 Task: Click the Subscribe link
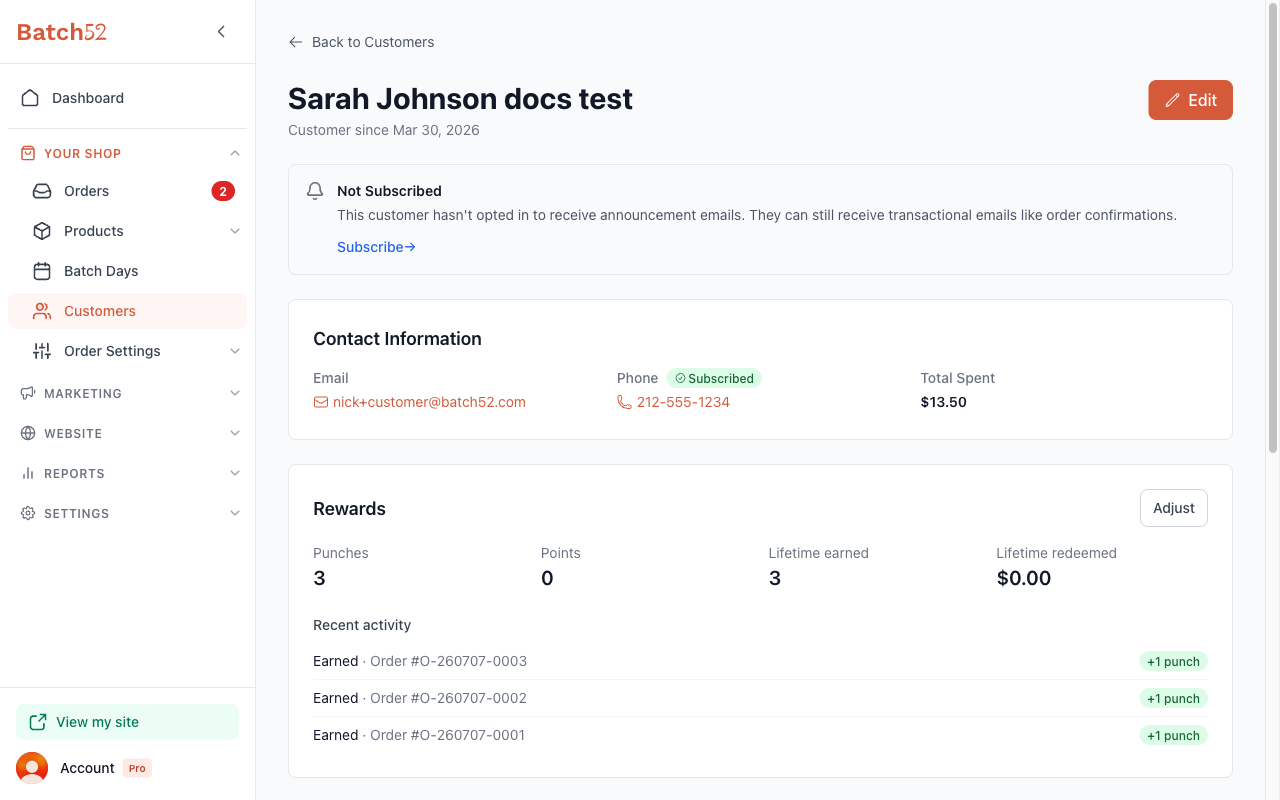[x=376, y=247]
